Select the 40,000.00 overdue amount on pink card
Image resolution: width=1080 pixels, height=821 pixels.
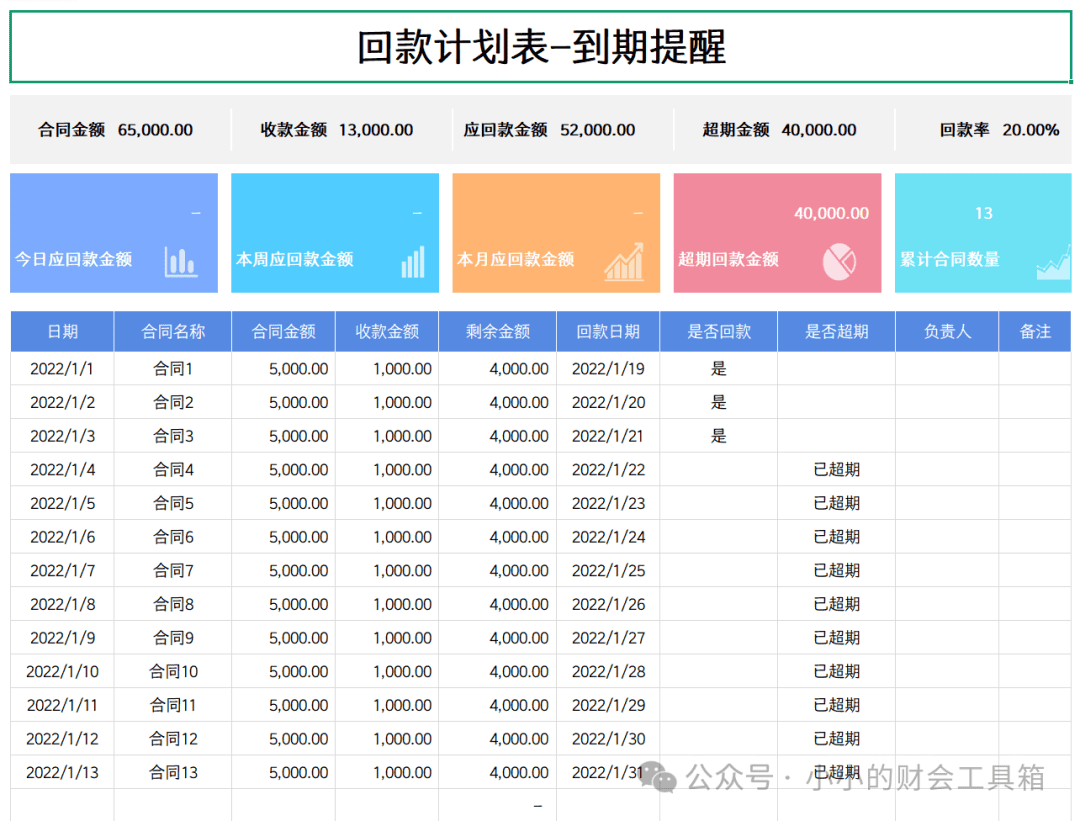(831, 214)
